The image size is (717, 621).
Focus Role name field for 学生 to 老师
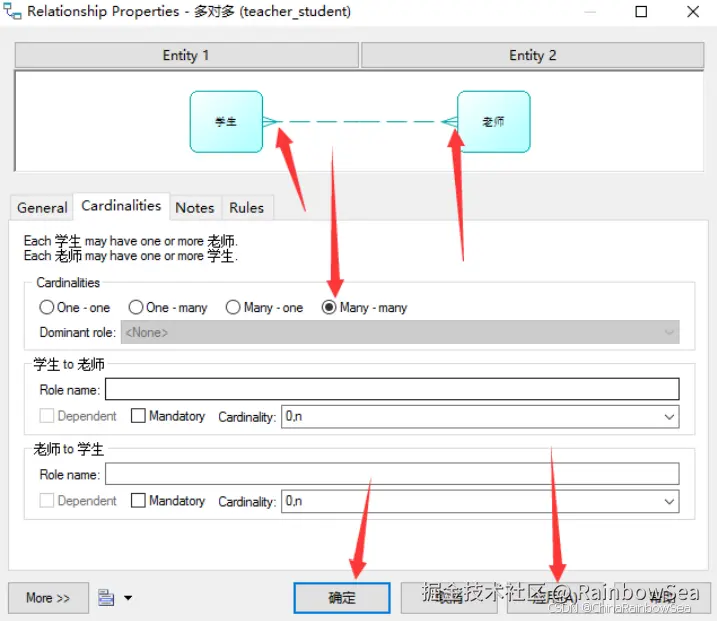(392, 389)
